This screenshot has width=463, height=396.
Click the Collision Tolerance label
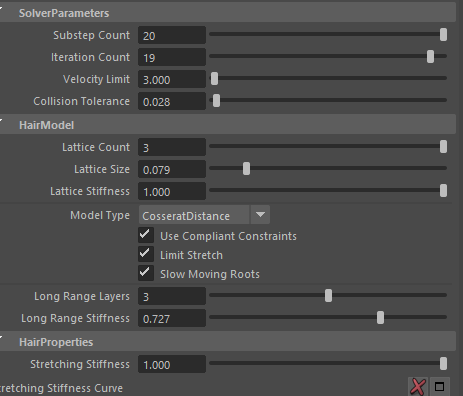81,101
